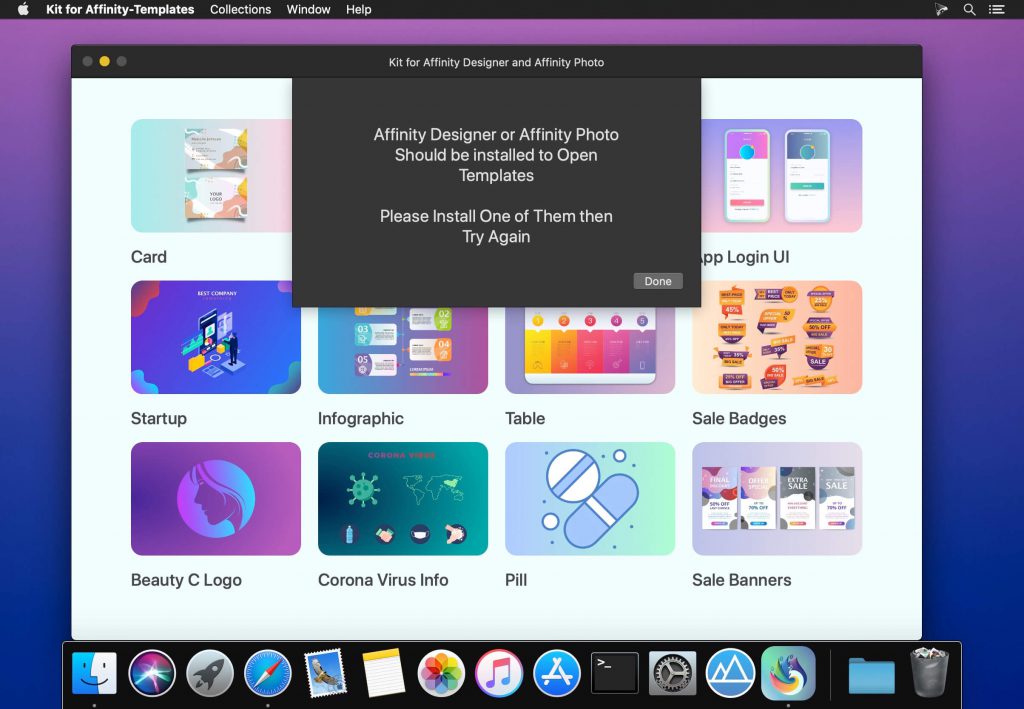Open the Apple menu

point(22,9)
